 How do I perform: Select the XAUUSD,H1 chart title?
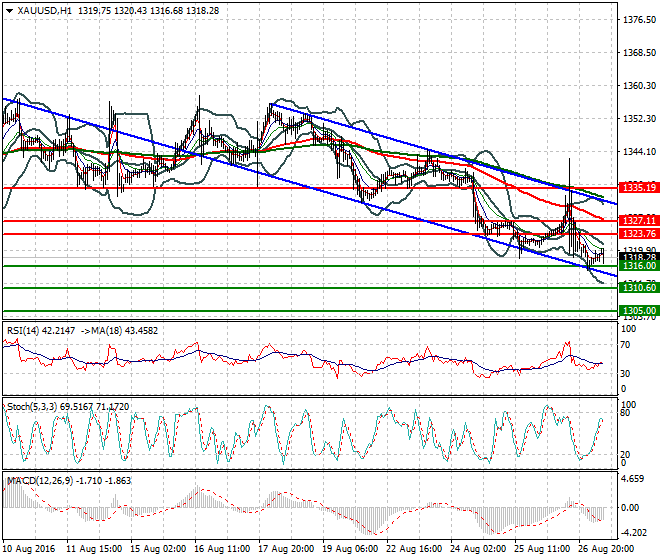click(x=45, y=11)
